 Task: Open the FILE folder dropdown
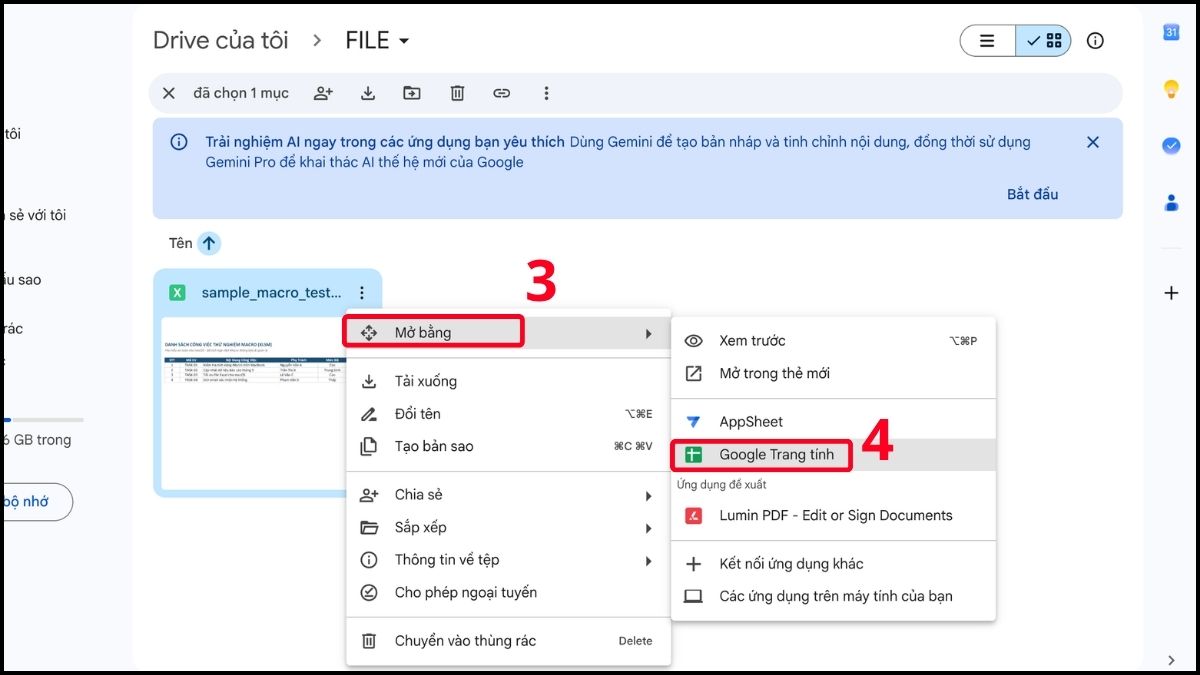point(378,41)
